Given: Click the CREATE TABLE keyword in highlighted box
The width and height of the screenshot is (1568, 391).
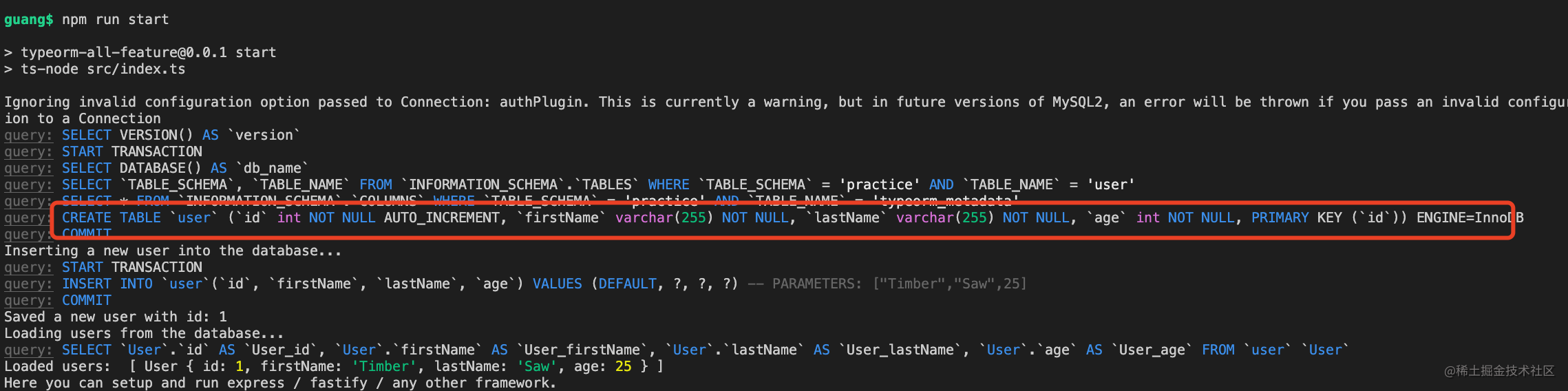Looking at the screenshot, I should pos(112,218).
